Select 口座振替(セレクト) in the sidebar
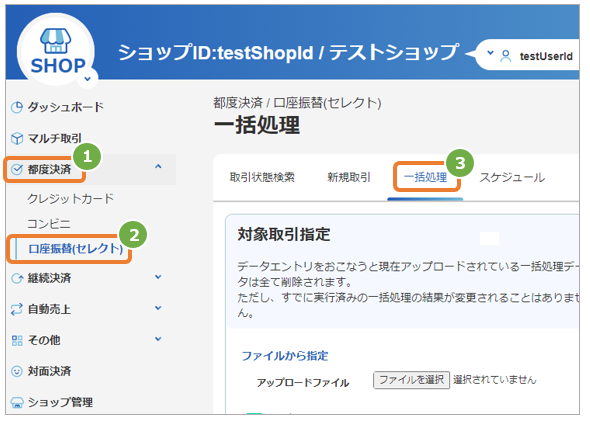590x424 pixels. pyautogui.click(x=75, y=249)
